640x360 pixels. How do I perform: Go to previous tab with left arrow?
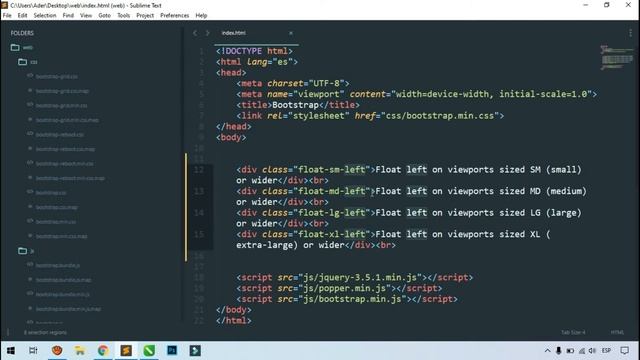click(x=195, y=33)
